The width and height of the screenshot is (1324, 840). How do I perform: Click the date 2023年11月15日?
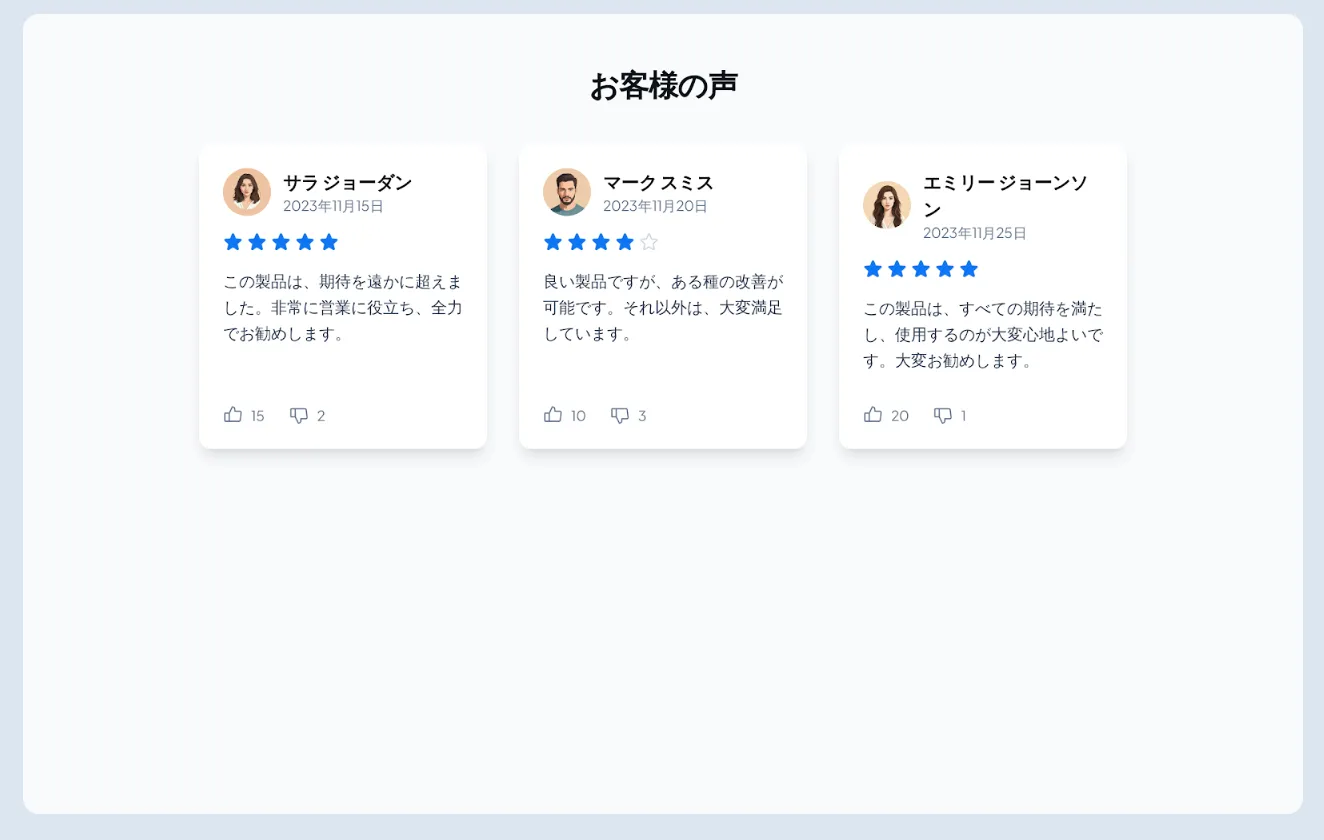[x=333, y=206]
